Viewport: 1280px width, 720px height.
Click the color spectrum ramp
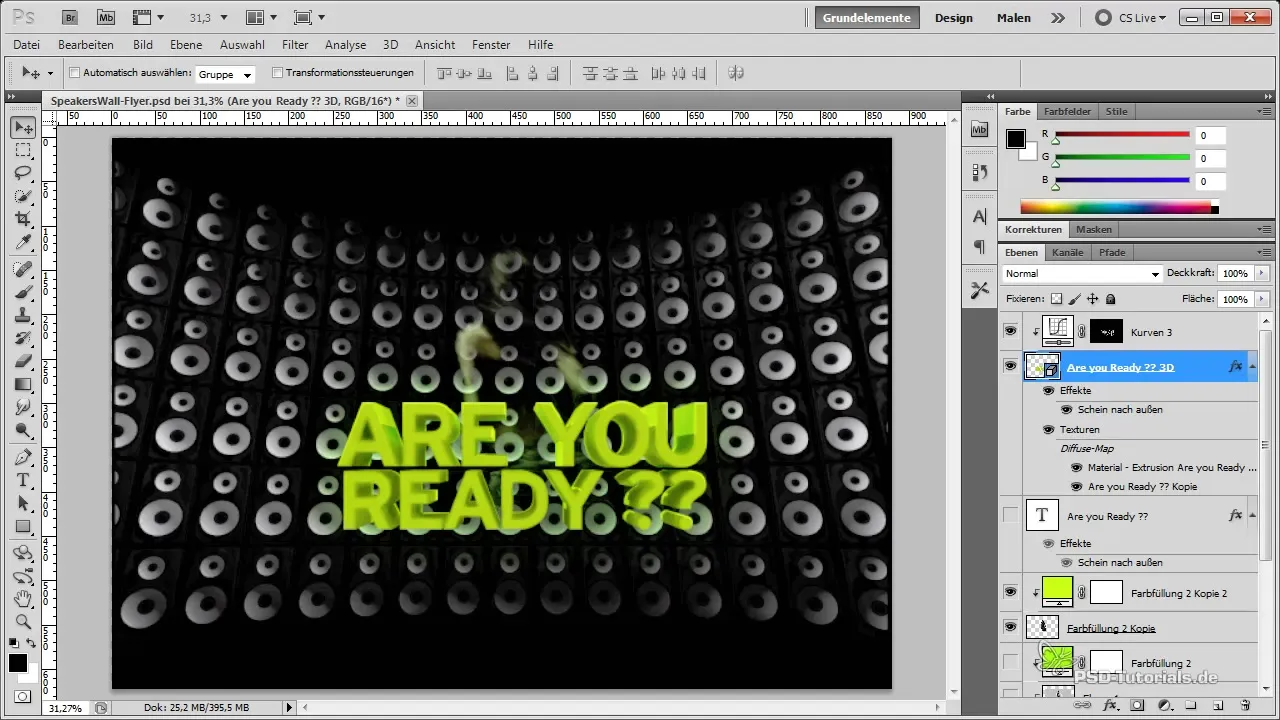point(1119,208)
